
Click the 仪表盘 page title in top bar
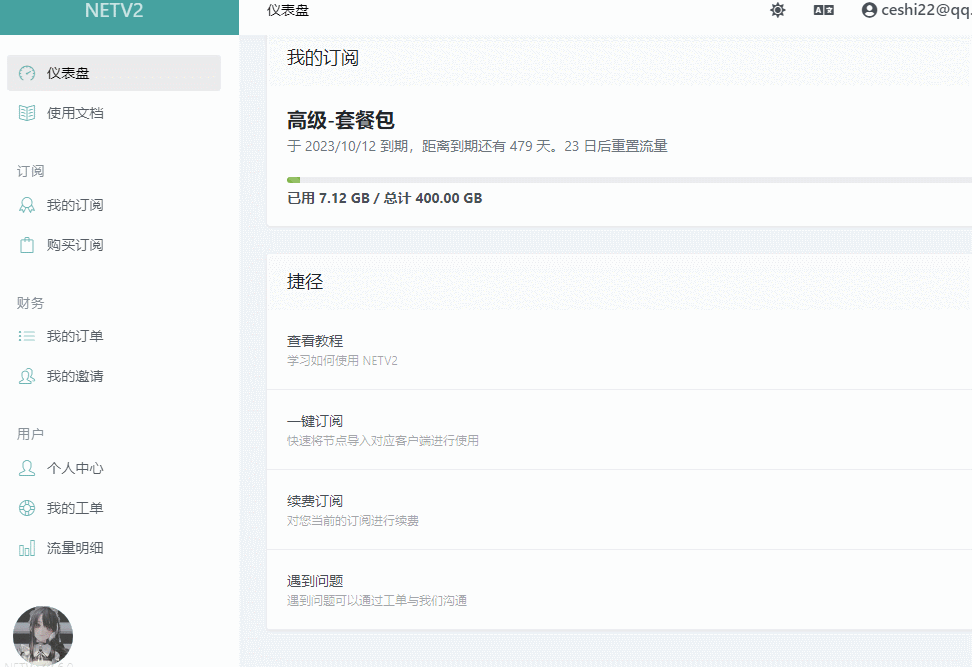click(x=288, y=10)
